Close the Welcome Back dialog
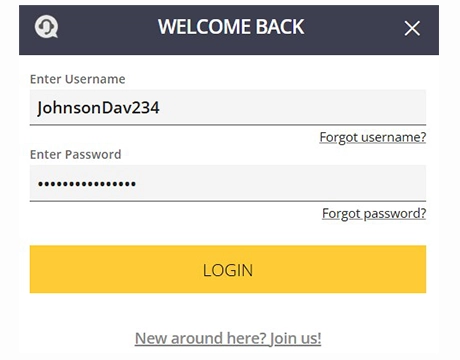Image resolution: width=460 pixels, height=360 pixels. coord(412,28)
